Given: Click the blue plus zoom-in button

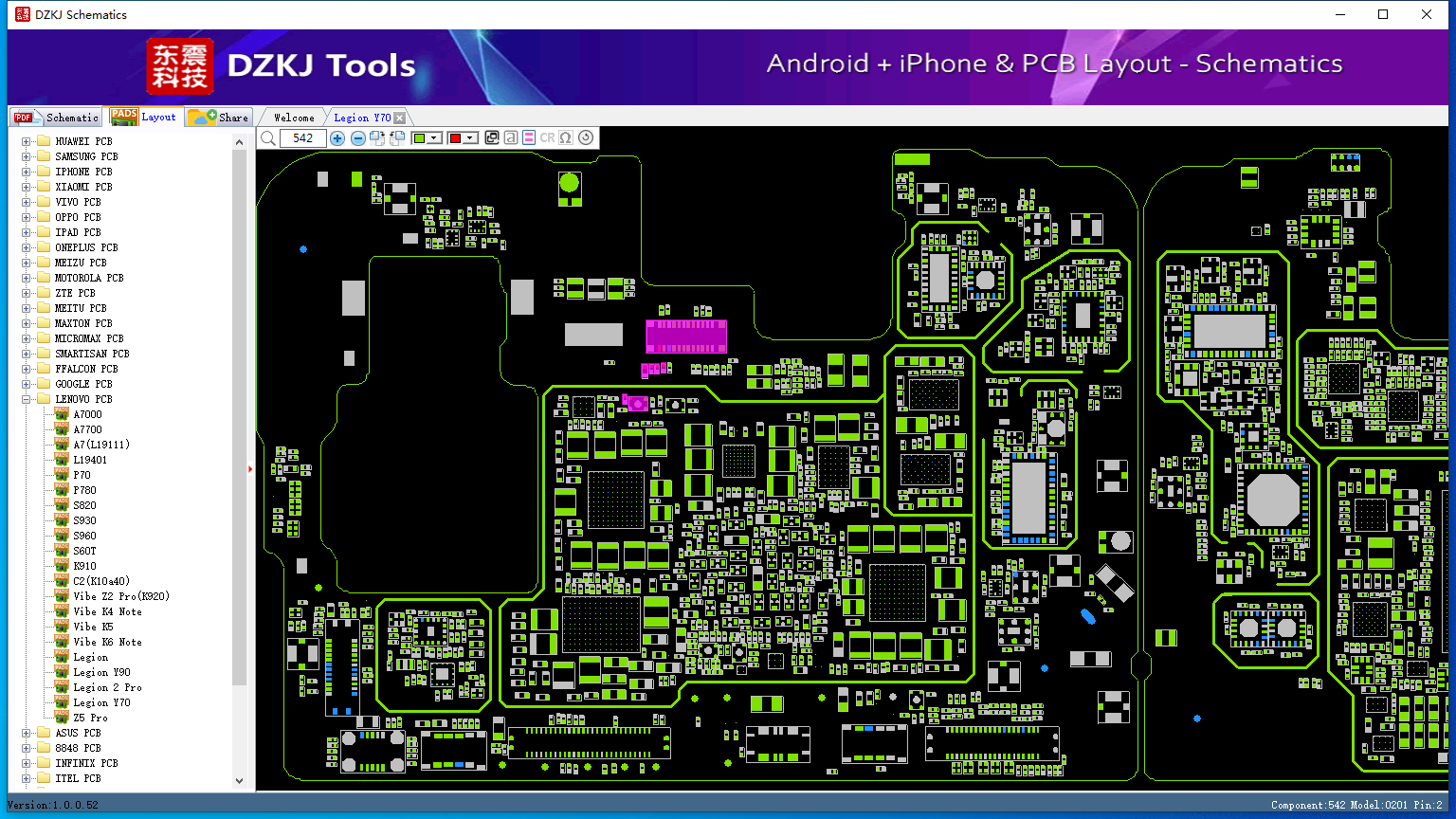Looking at the screenshot, I should (337, 138).
